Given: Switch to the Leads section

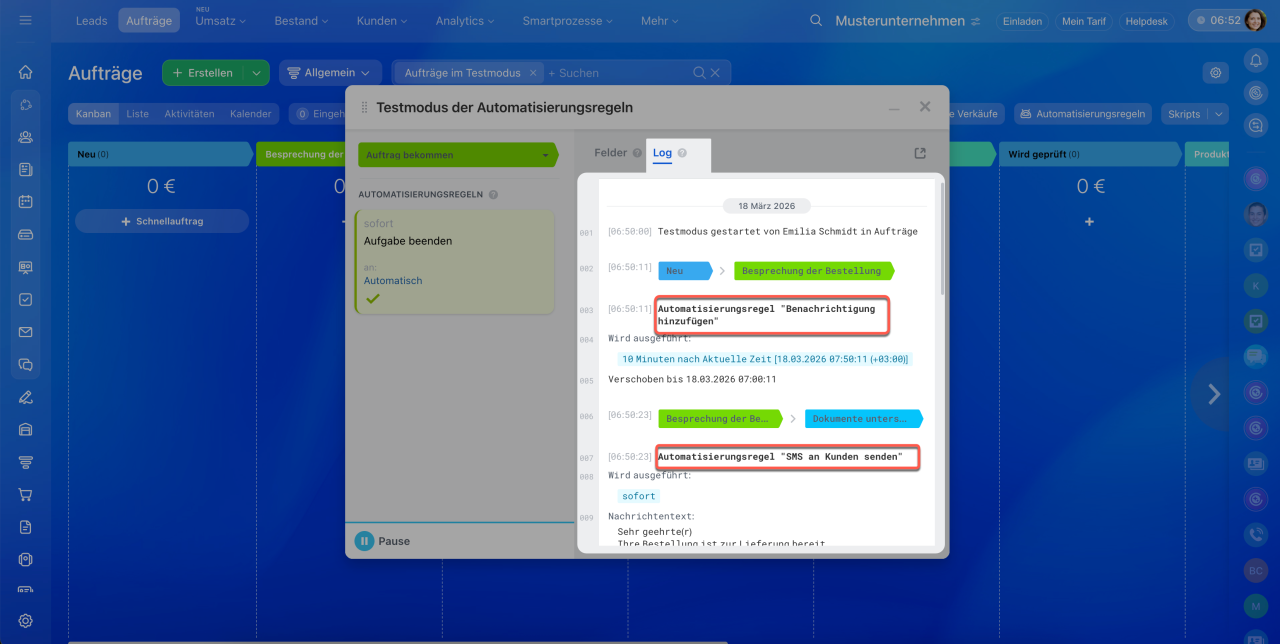Looking at the screenshot, I should [x=92, y=21].
